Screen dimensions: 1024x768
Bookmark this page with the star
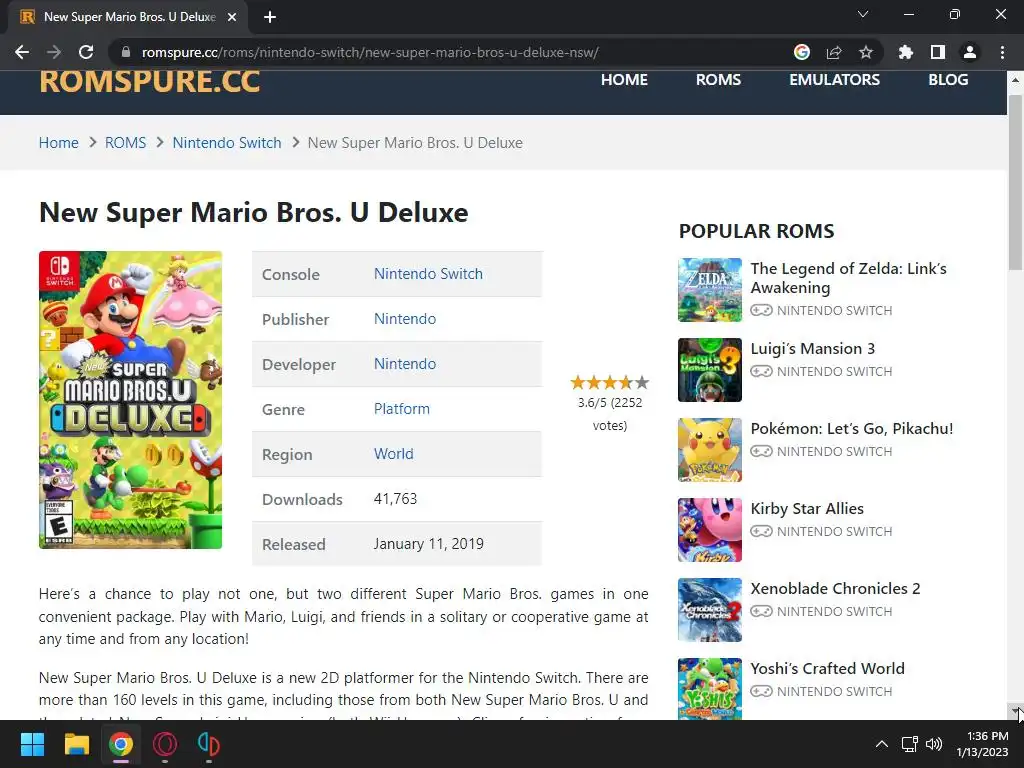(x=866, y=52)
